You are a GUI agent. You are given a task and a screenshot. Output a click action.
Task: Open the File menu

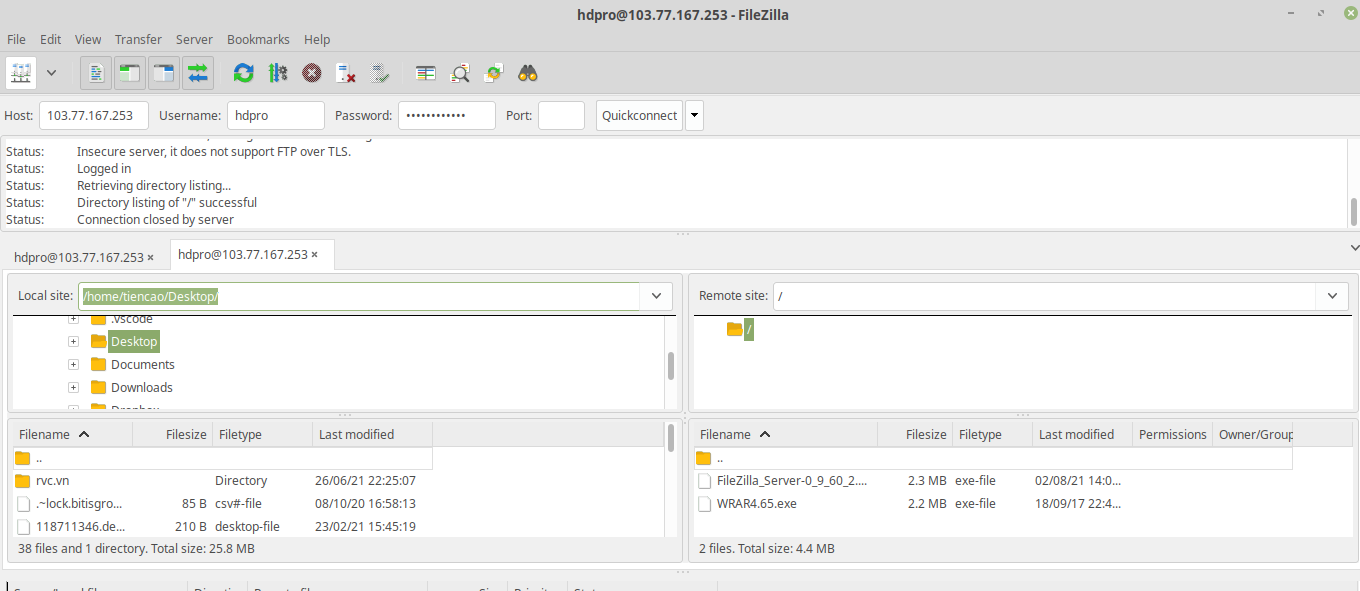[17, 39]
